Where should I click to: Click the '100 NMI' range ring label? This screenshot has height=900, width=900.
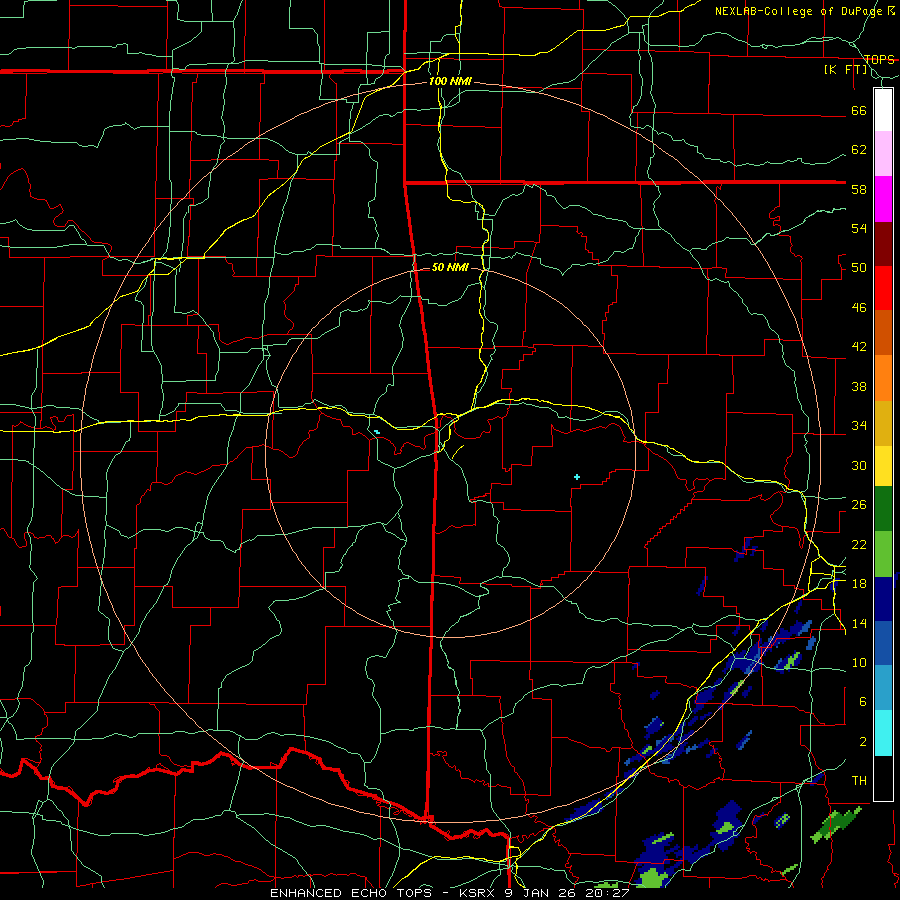tap(450, 82)
